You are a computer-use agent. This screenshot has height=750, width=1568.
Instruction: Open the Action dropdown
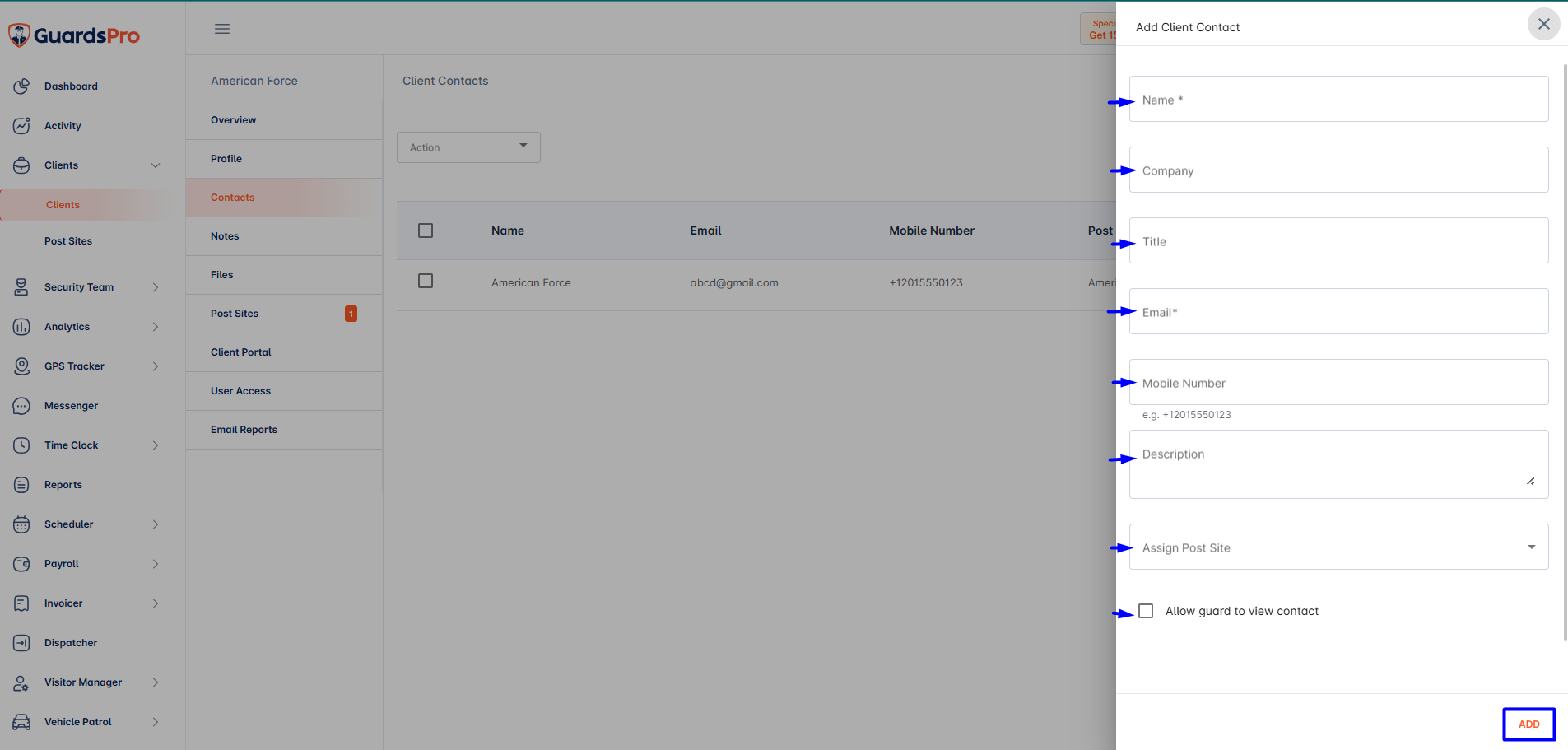click(468, 147)
